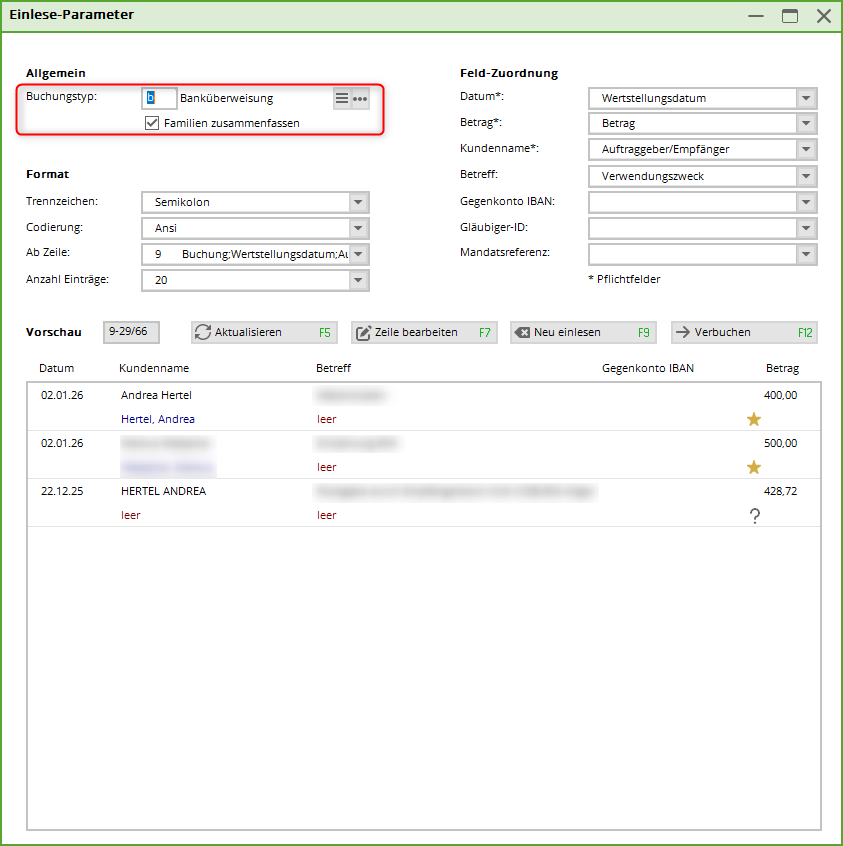Close the Einlese-Parameter dialog

[x=823, y=16]
